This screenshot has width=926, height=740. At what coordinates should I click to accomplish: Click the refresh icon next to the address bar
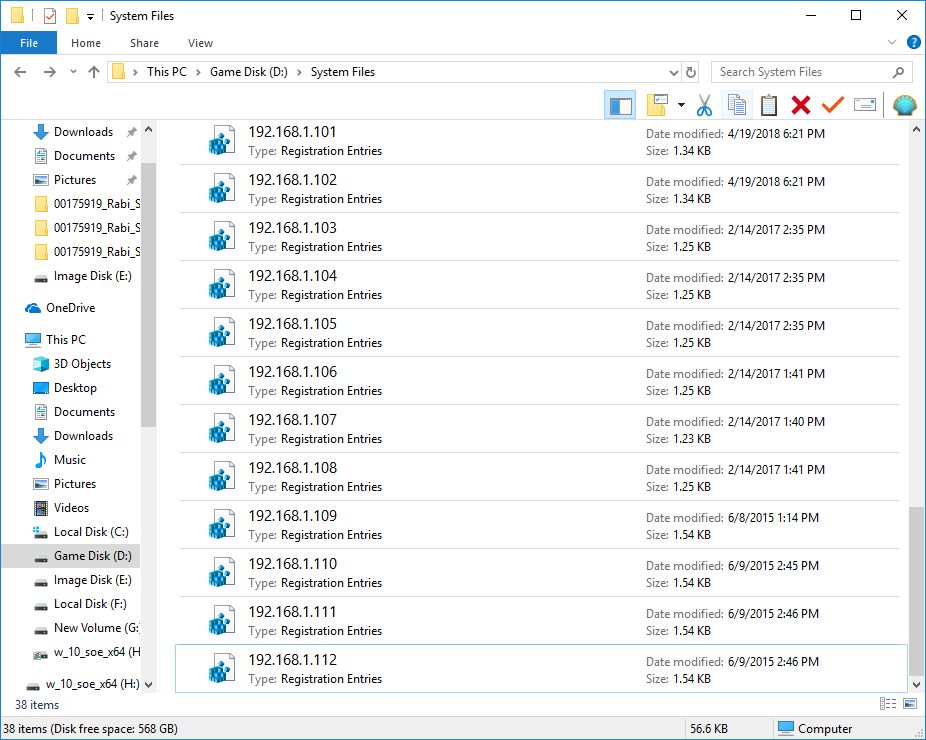click(x=691, y=72)
